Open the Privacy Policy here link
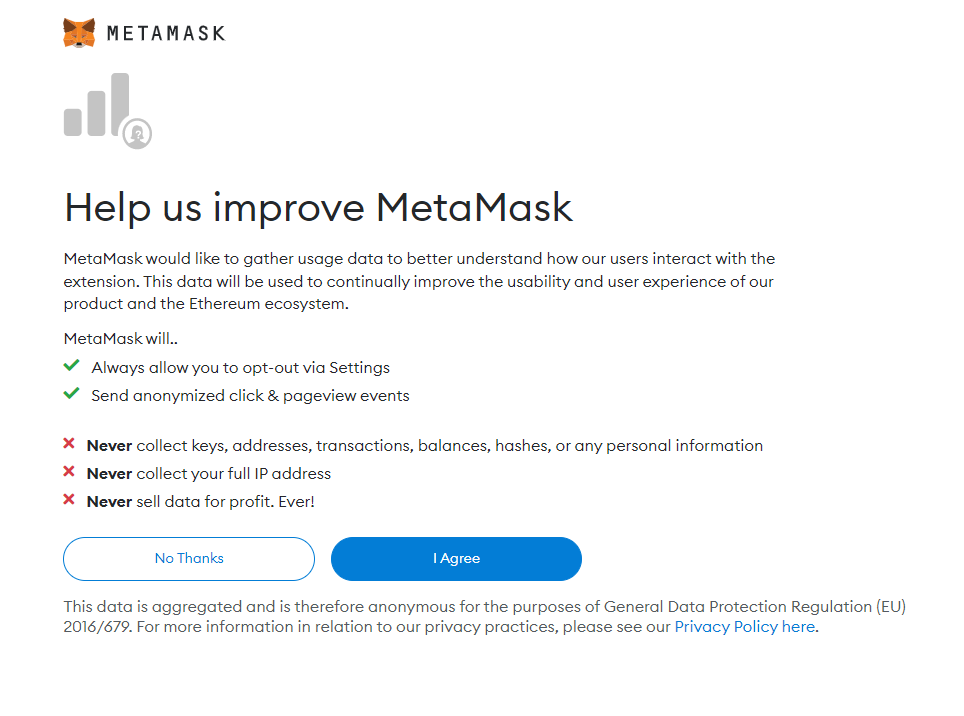Screen dimensions: 964x716 point(745,627)
